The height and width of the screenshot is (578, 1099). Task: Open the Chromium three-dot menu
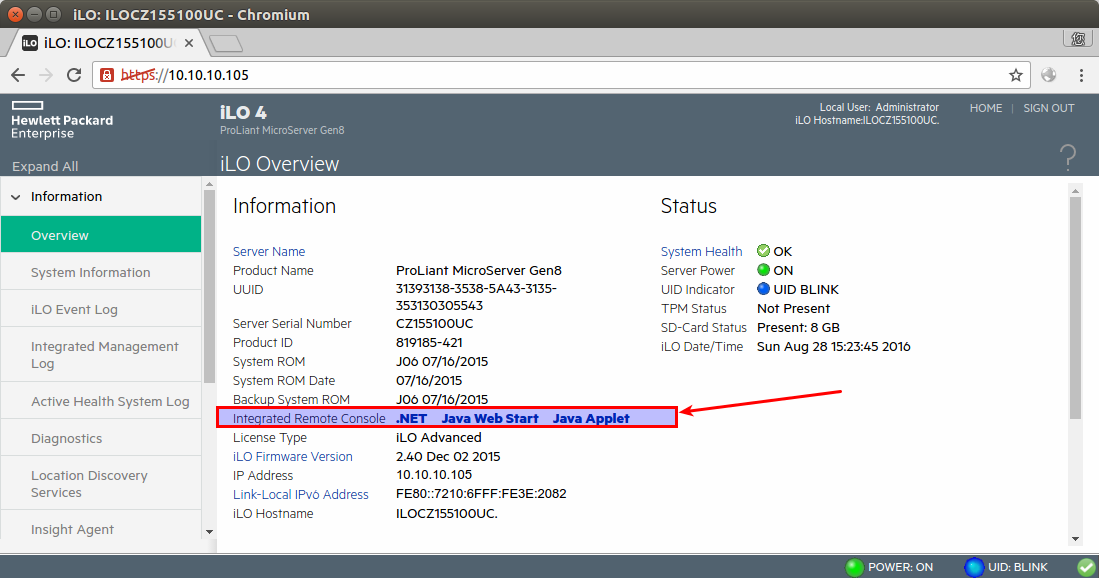tap(1081, 75)
